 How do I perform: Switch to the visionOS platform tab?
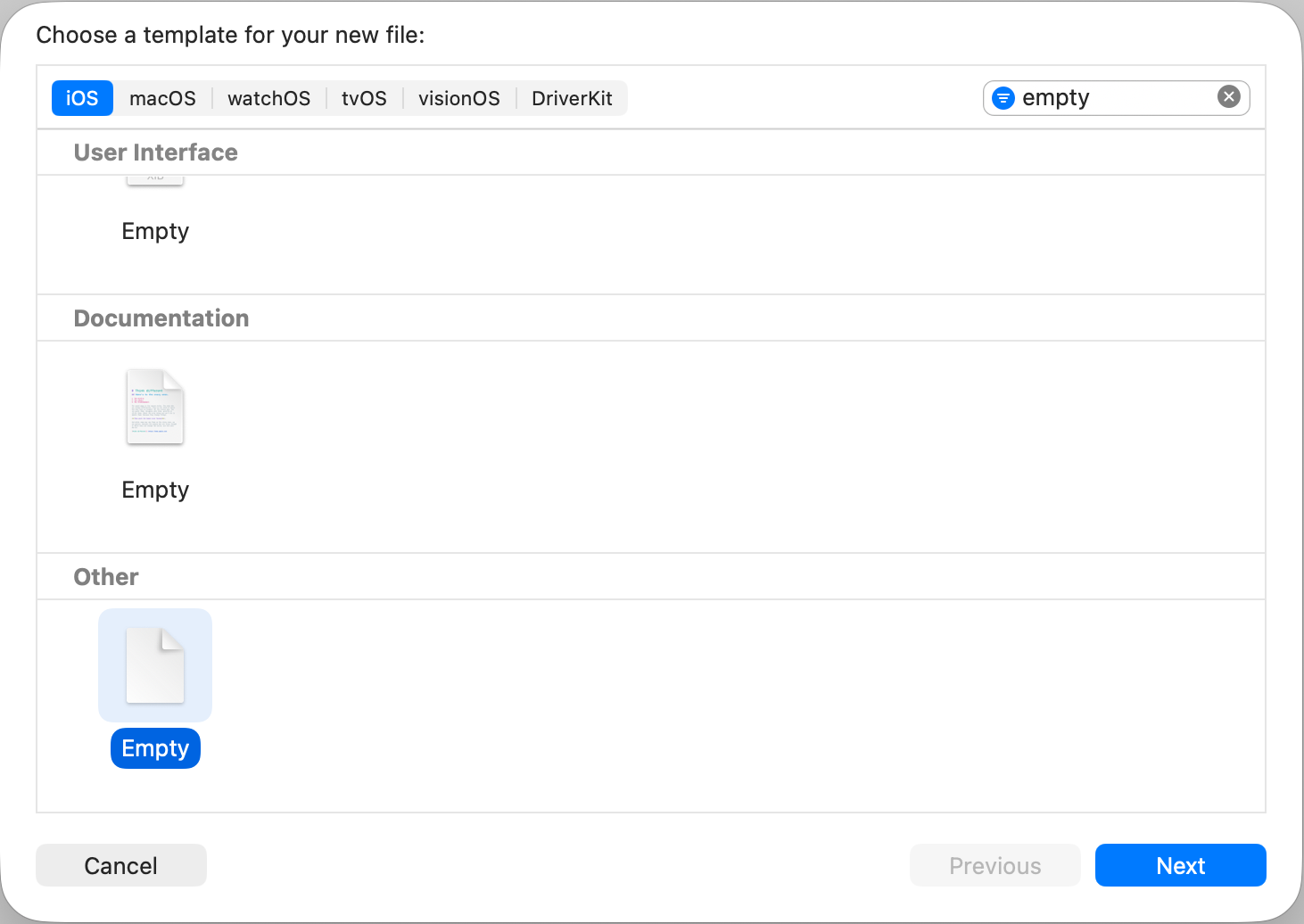(459, 98)
